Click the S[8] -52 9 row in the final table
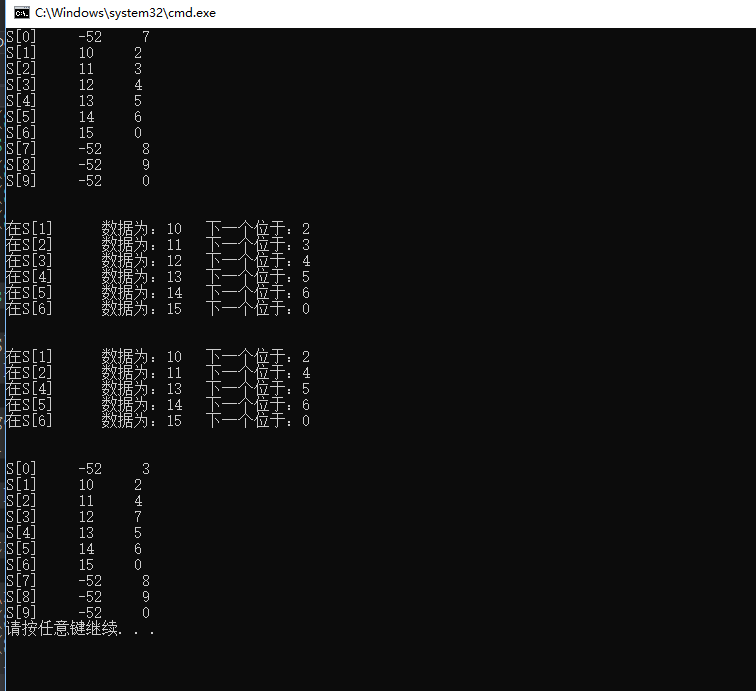Image resolution: width=756 pixels, height=691 pixels. 78,597
